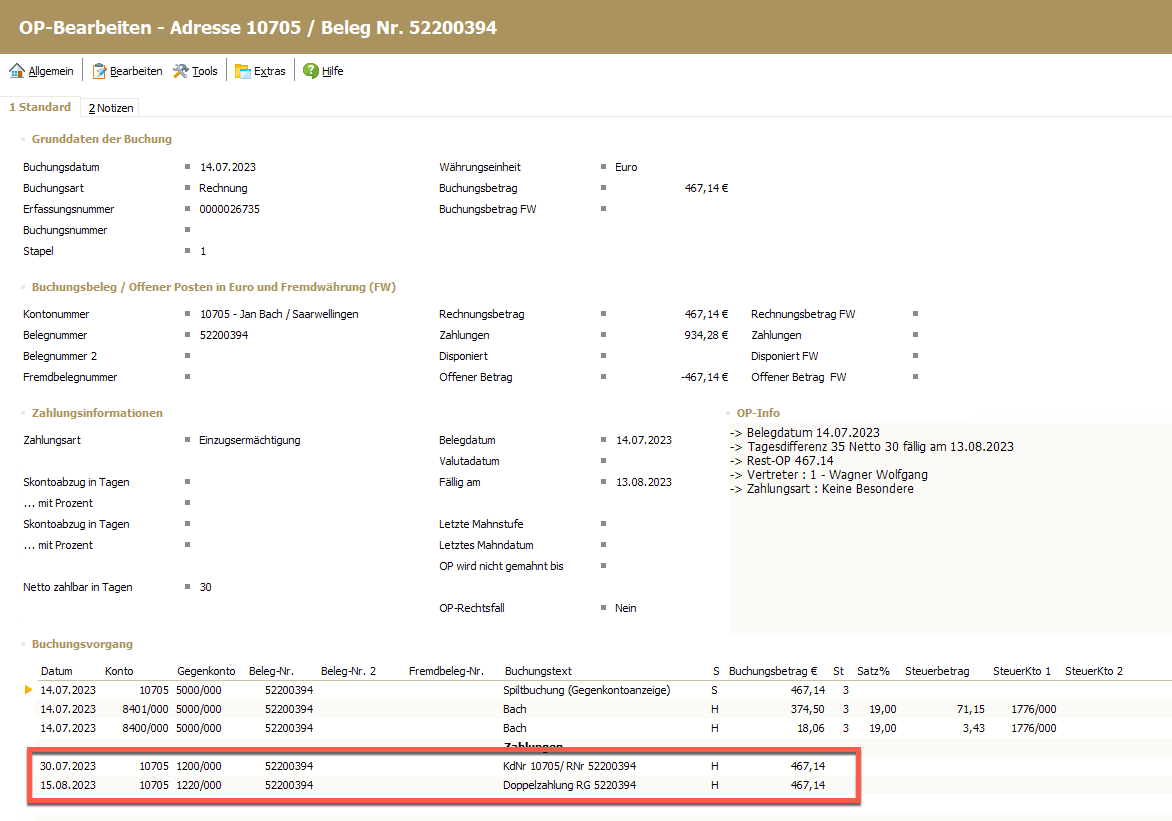Click the Allgemein house icon

click(x=17, y=71)
